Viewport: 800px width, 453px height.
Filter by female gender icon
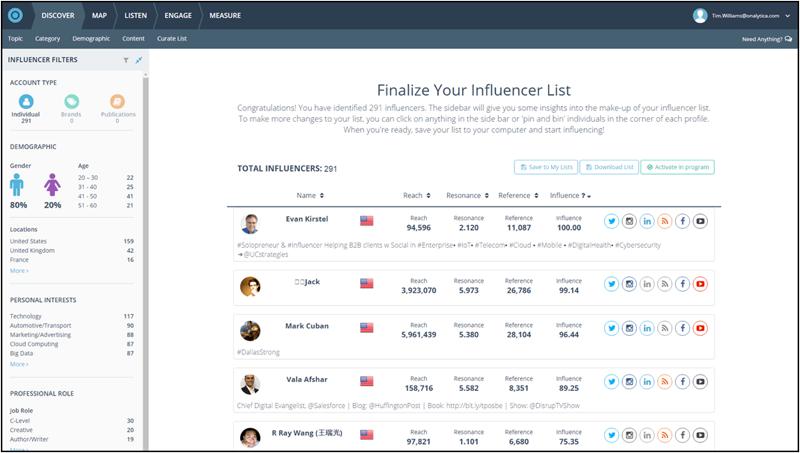point(53,185)
